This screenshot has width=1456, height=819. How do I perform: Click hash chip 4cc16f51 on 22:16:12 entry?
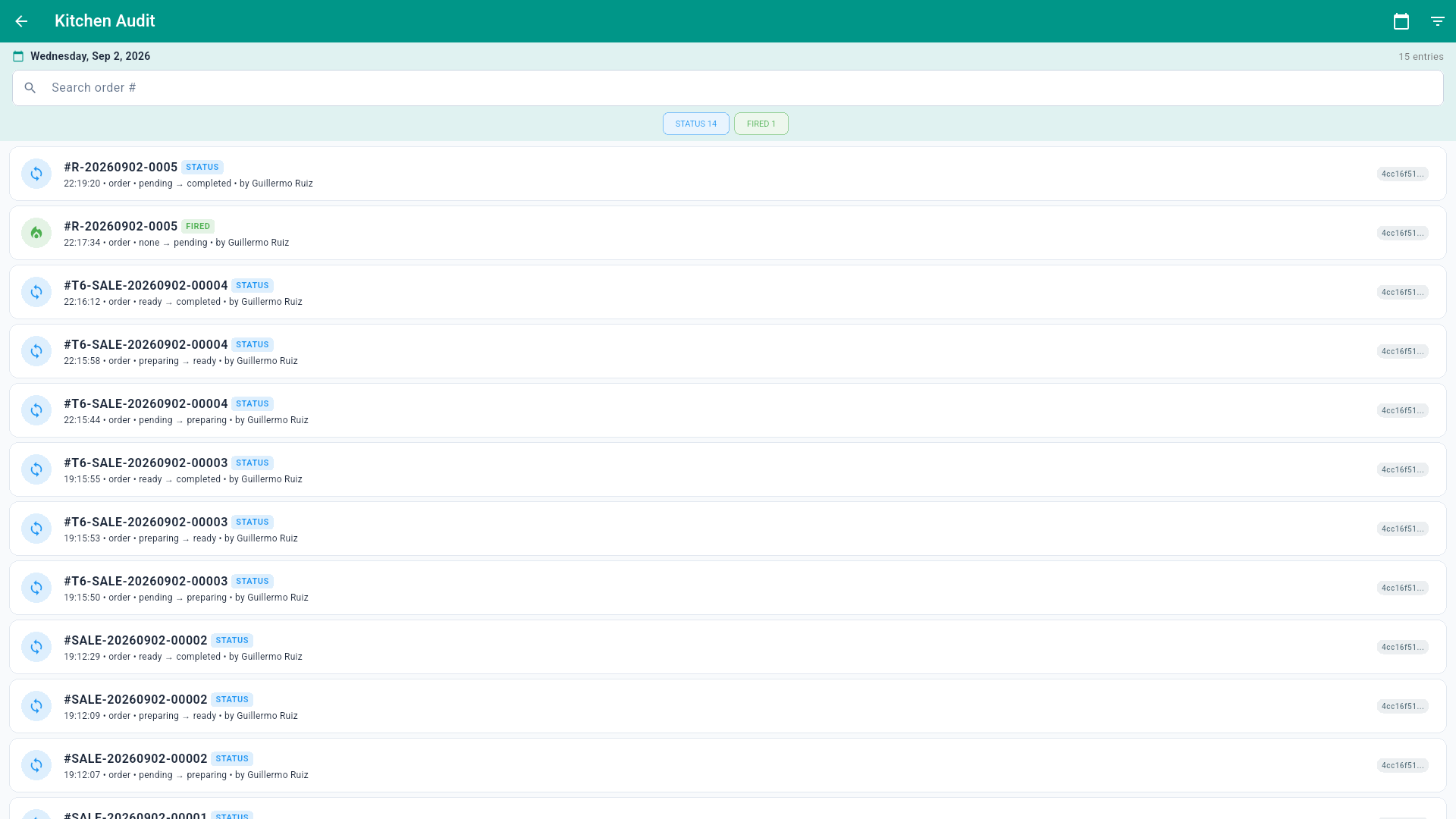click(x=1403, y=292)
